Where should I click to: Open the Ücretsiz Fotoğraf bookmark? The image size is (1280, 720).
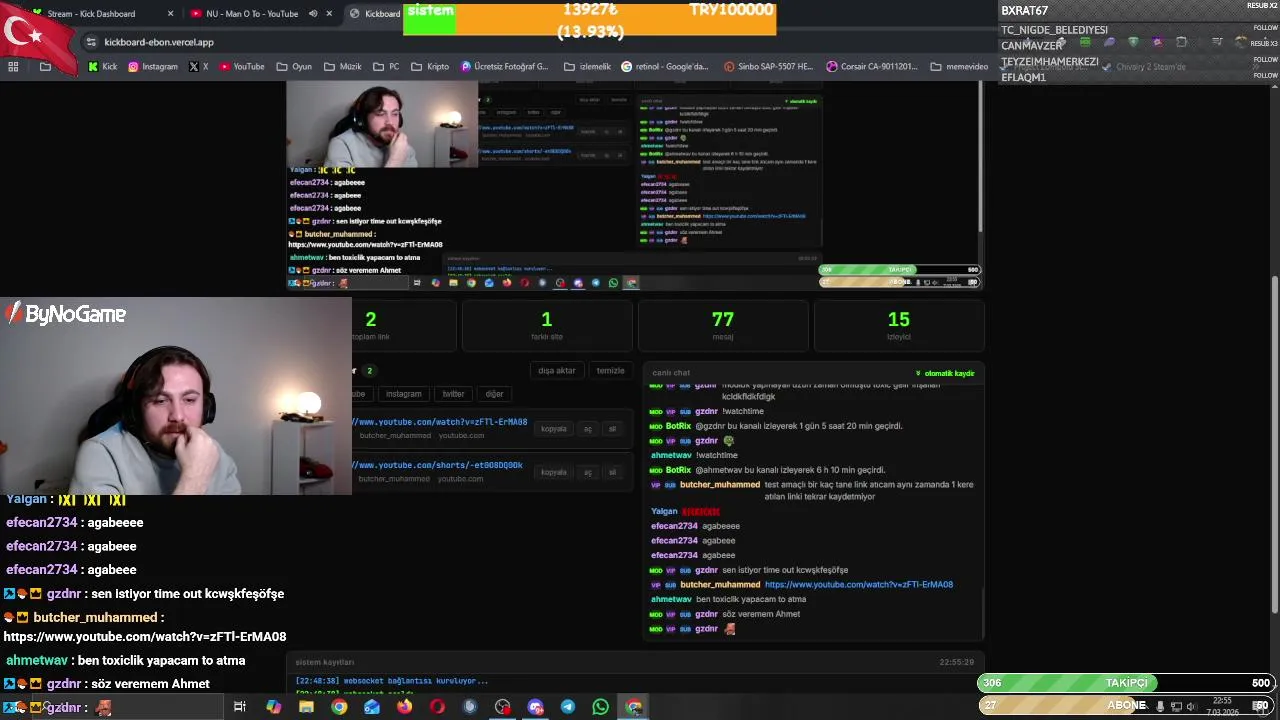click(x=505, y=67)
